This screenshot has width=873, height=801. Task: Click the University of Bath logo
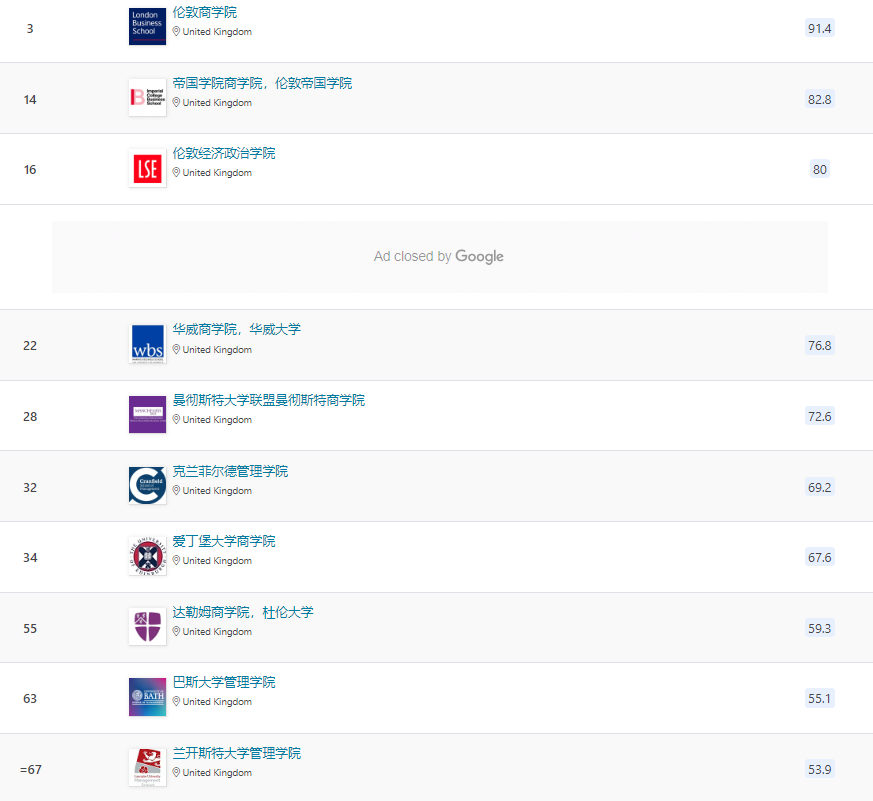pyautogui.click(x=147, y=696)
